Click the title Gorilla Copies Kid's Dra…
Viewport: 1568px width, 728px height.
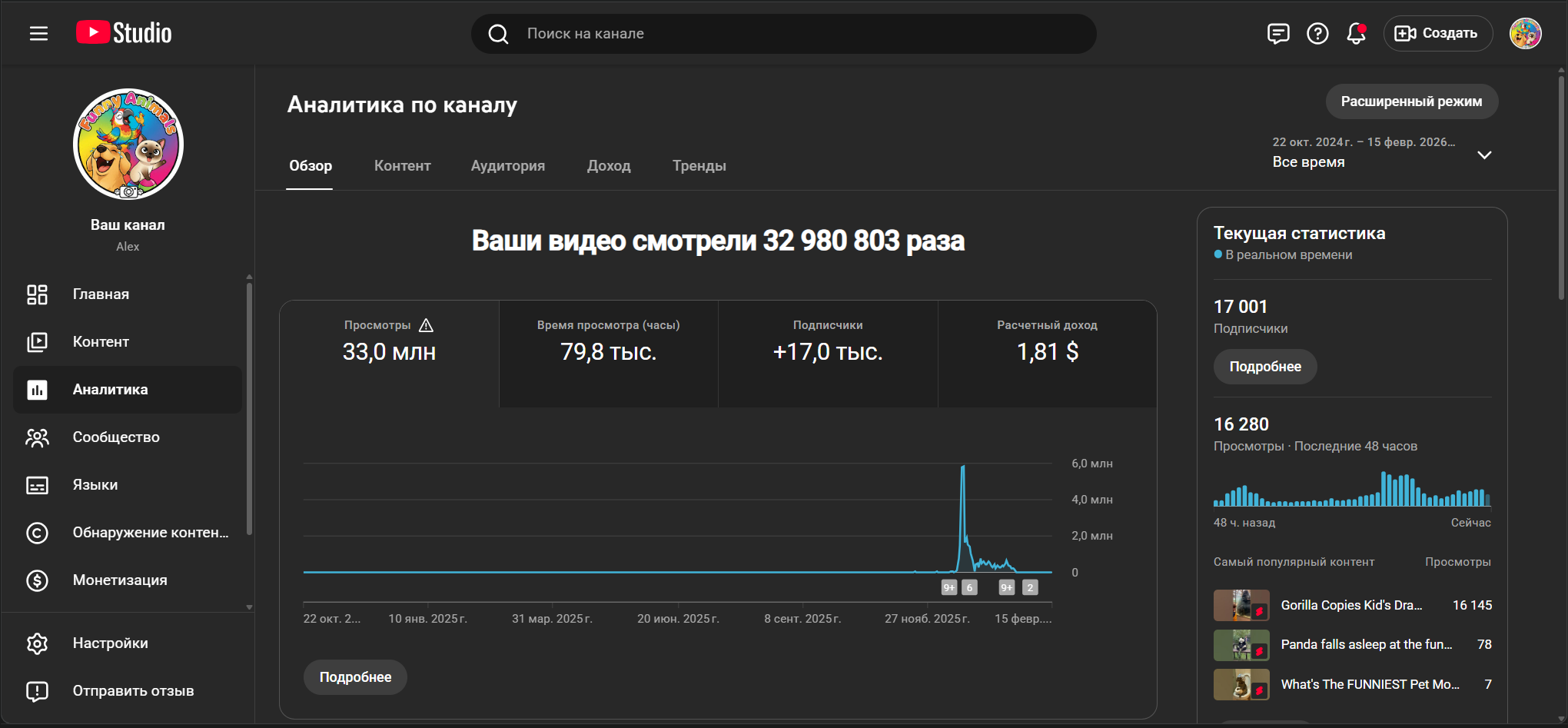[1351, 605]
